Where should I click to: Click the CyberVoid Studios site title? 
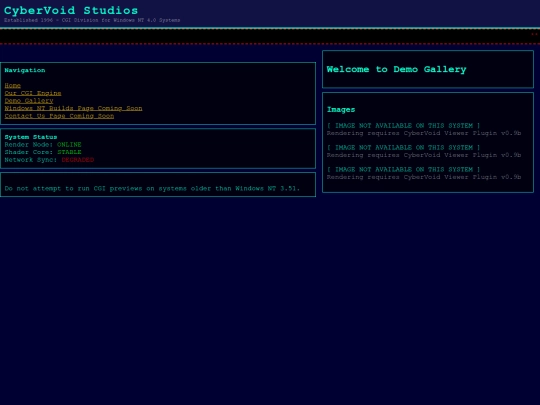(71, 10)
